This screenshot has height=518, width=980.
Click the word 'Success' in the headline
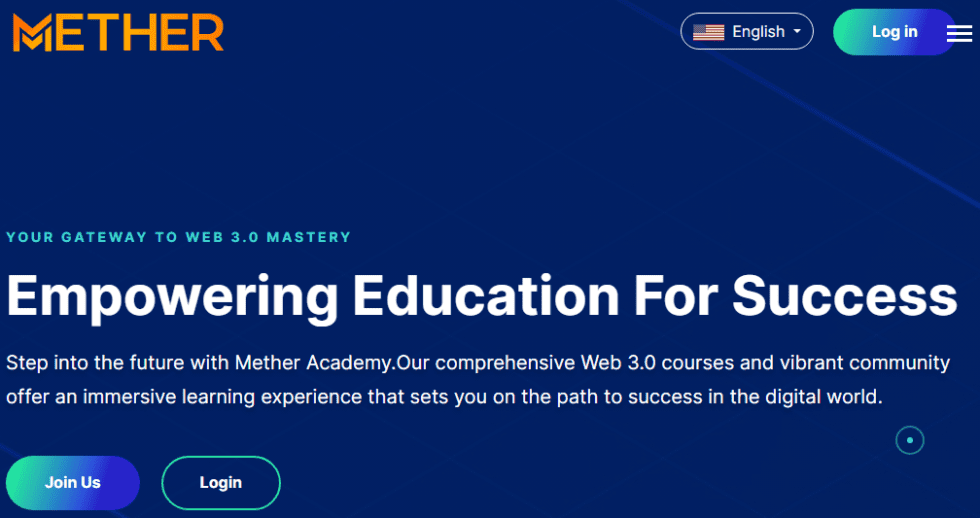[x=844, y=296]
